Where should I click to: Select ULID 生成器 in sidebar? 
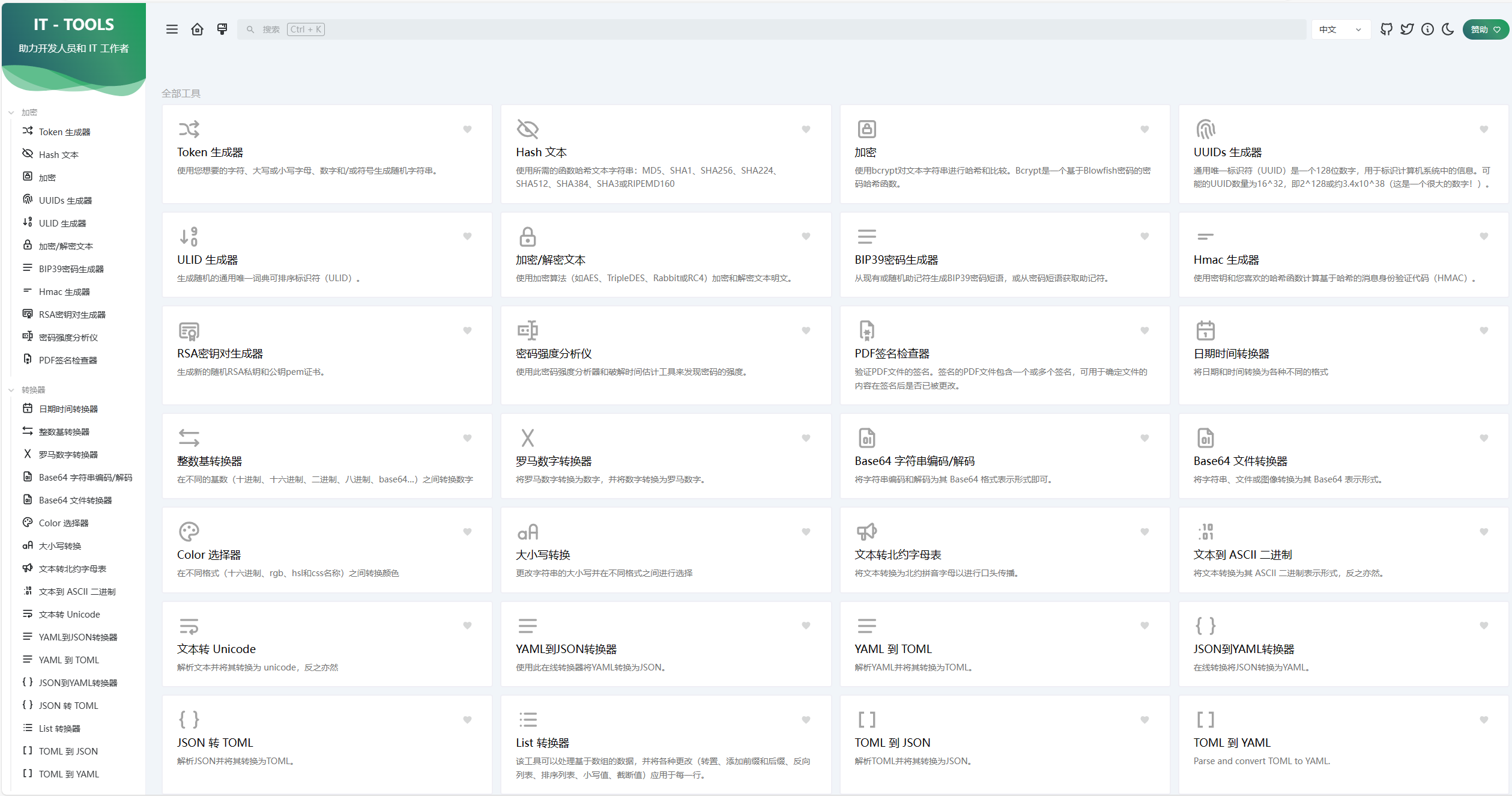pyautogui.click(x=62, y=223)
